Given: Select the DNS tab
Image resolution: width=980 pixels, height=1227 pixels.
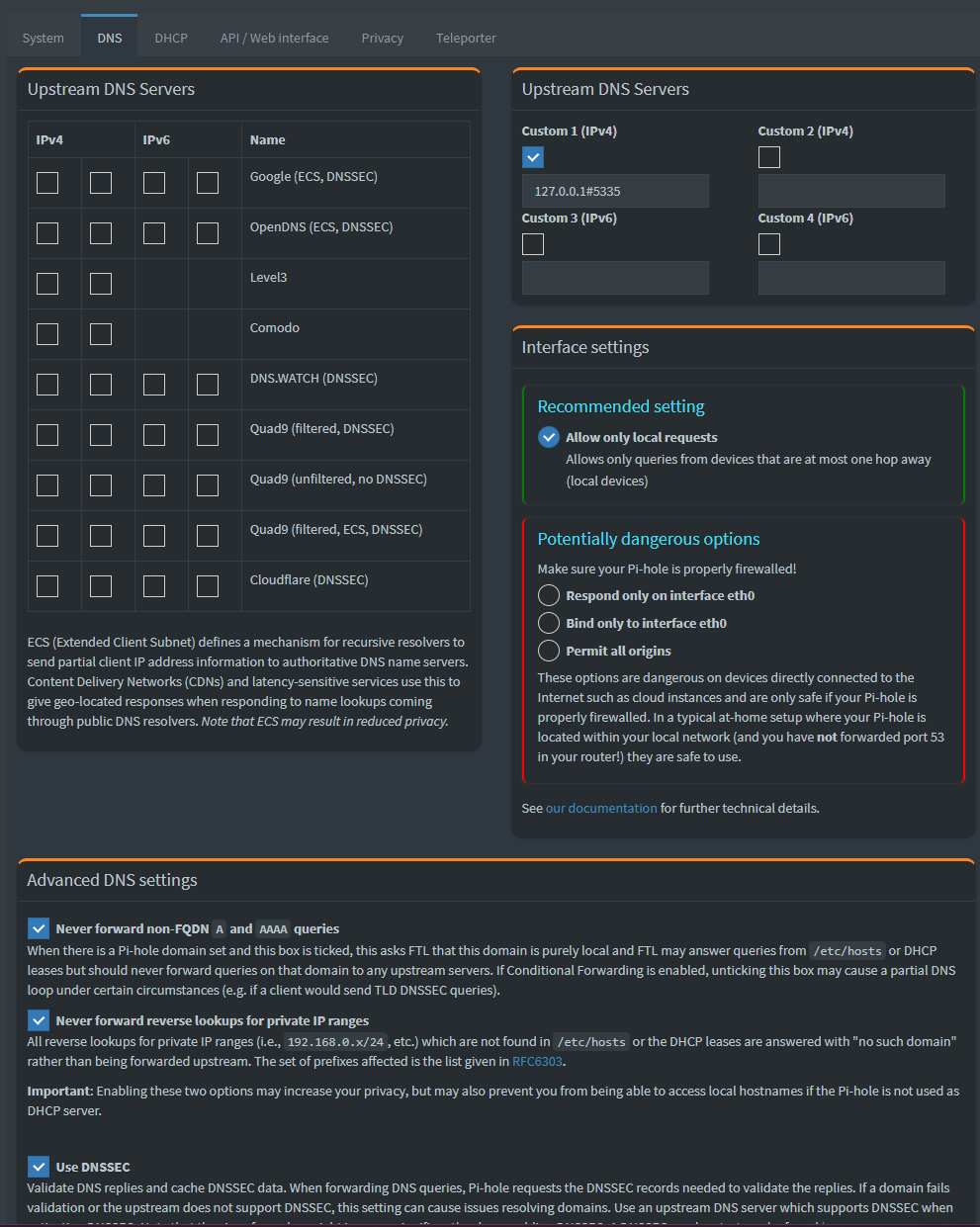Looking at the screenshot, I should pyautogui.click(x=110, y=38).
